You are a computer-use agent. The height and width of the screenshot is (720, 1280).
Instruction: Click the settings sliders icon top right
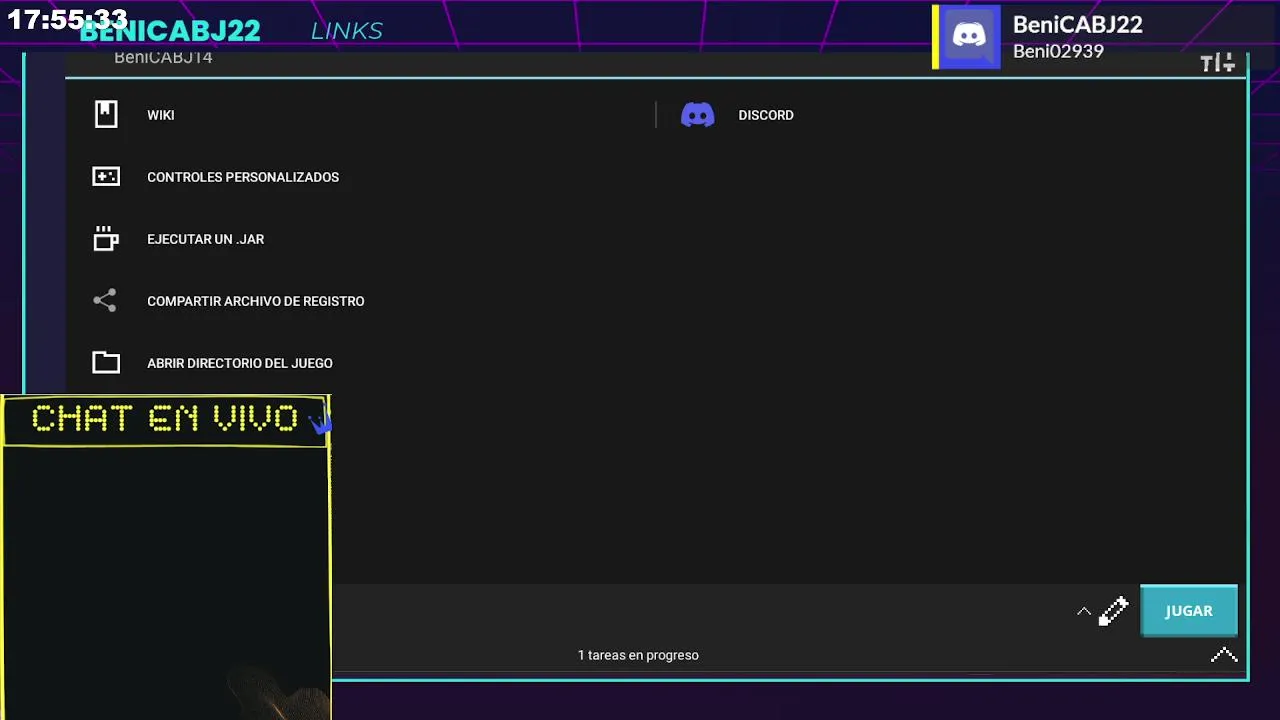tap(1218, 64)
